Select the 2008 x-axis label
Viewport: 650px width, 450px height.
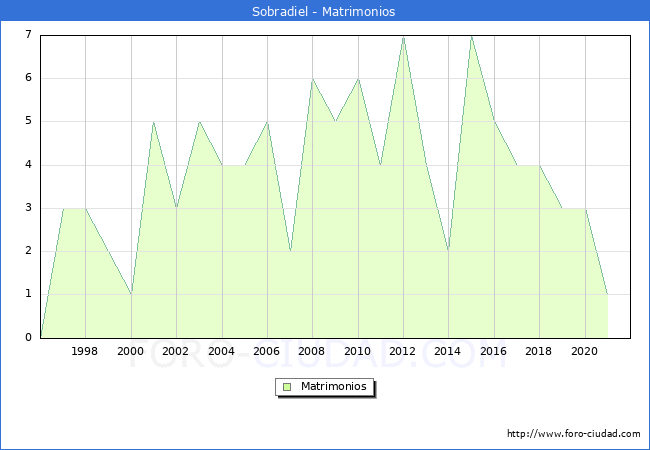tap(312, 351)
